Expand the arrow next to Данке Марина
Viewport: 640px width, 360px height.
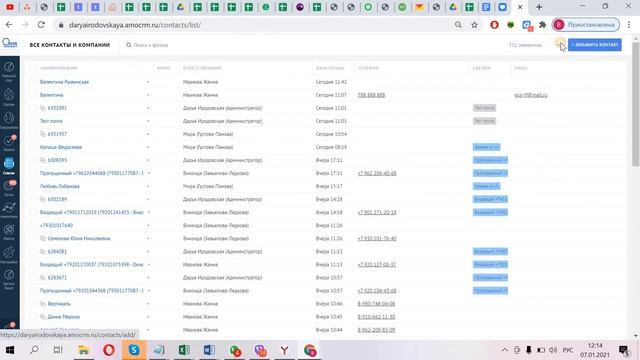[x=148, y=317]
